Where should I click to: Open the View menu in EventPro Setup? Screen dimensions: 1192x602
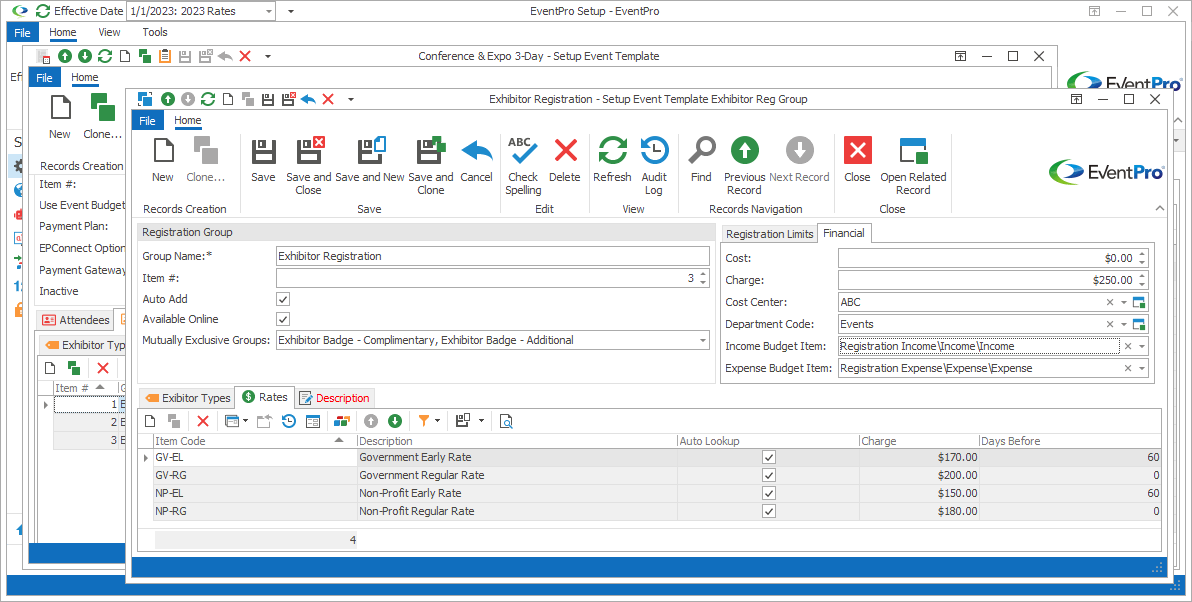[109, 32]
